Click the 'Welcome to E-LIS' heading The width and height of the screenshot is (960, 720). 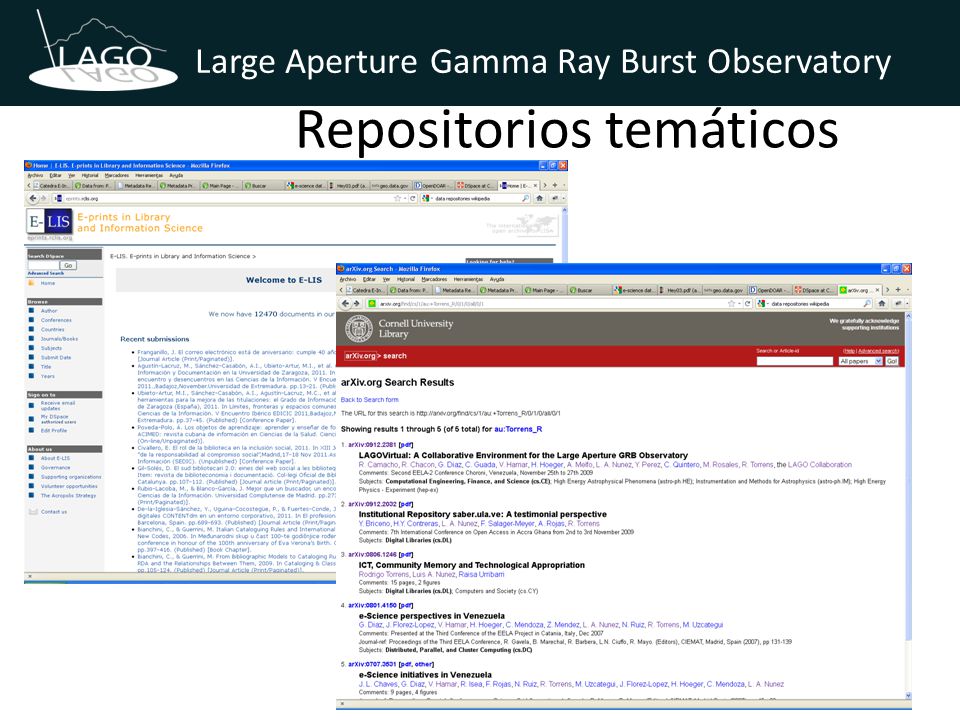(283, 280)
